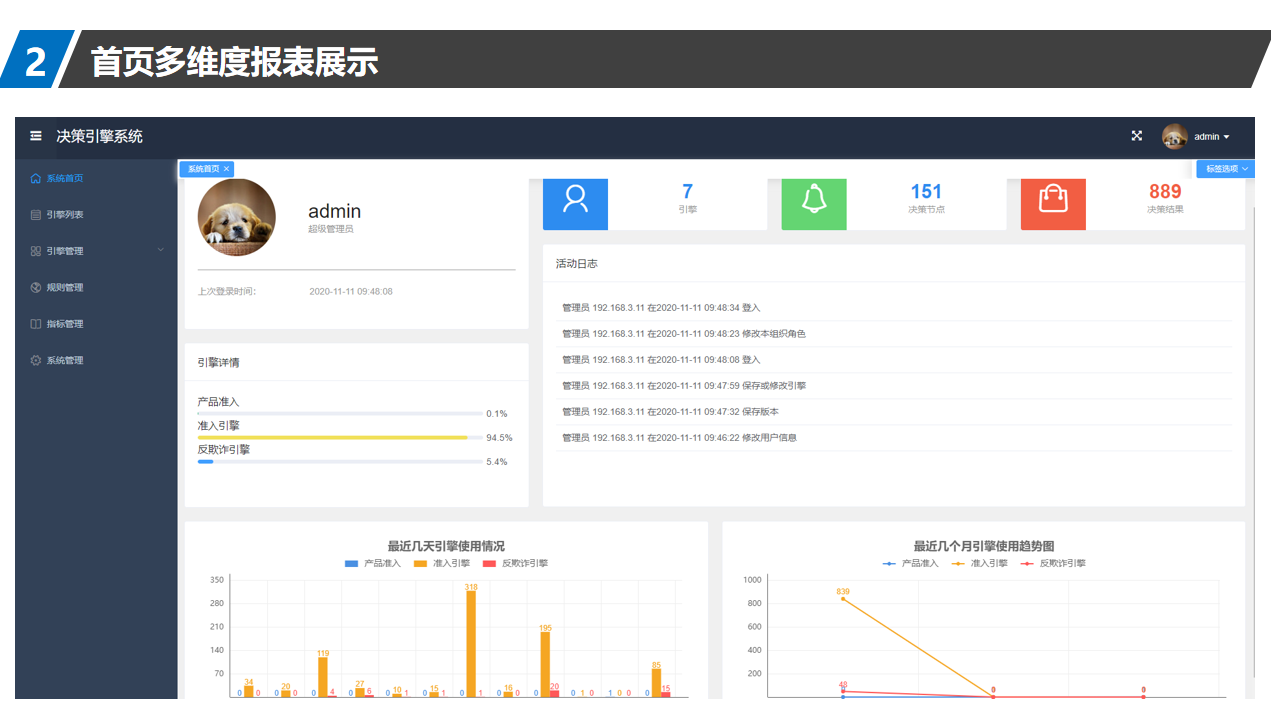Toggle 反欺诈引擎 legend in bar chart
This screenshot has height=707, width=1271.
[x=515, y=563]
